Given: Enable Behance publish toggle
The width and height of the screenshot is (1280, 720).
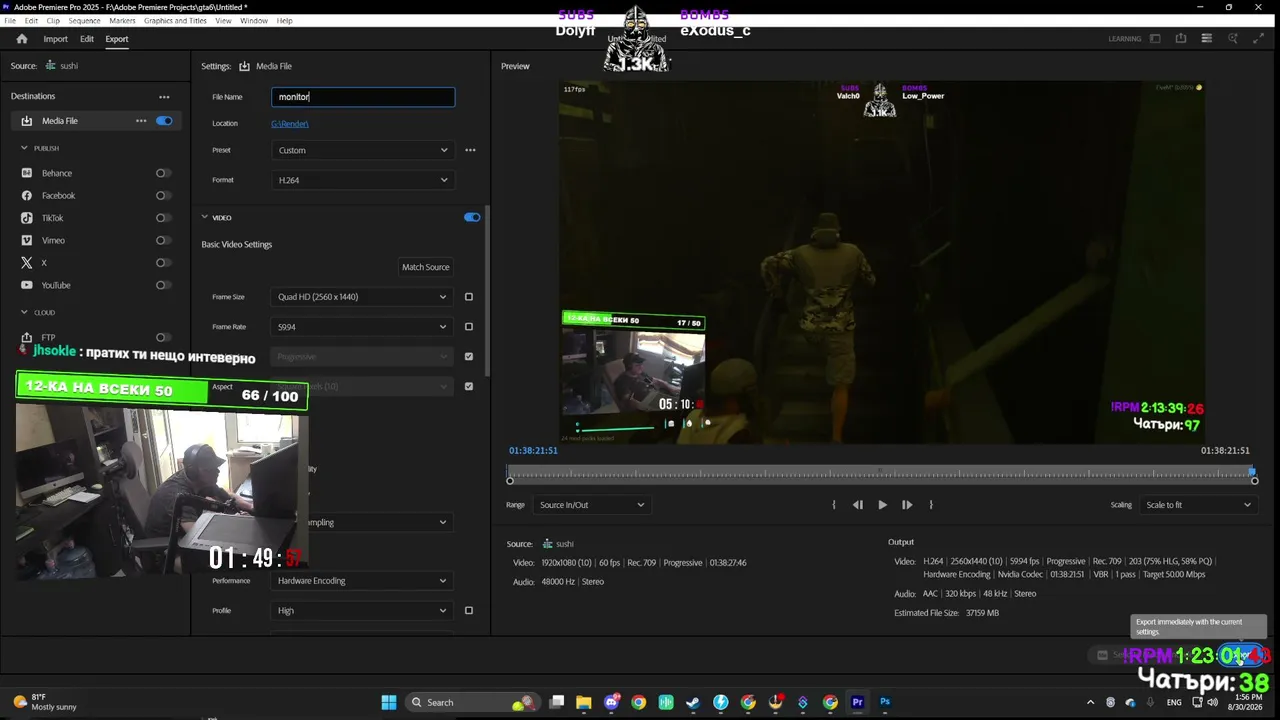Looking at the screenshot, I should coord(163,173).
